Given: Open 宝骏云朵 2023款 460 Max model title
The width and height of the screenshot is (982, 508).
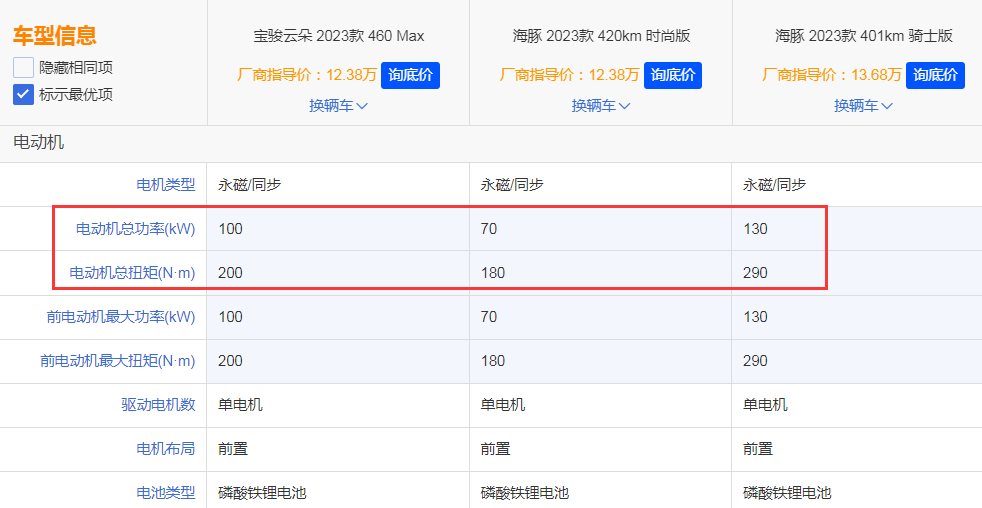Looking at the screenshot, I should [x=339, y=36].
